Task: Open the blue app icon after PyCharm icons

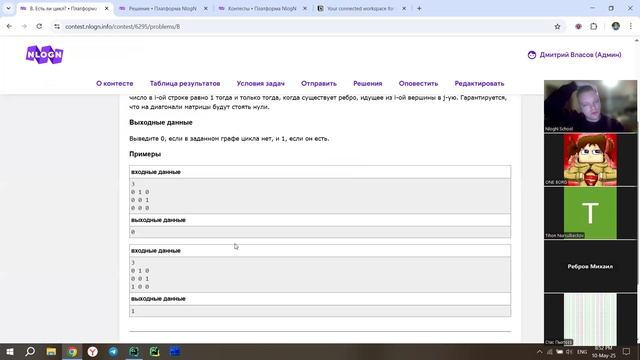Action: [175, 351]
